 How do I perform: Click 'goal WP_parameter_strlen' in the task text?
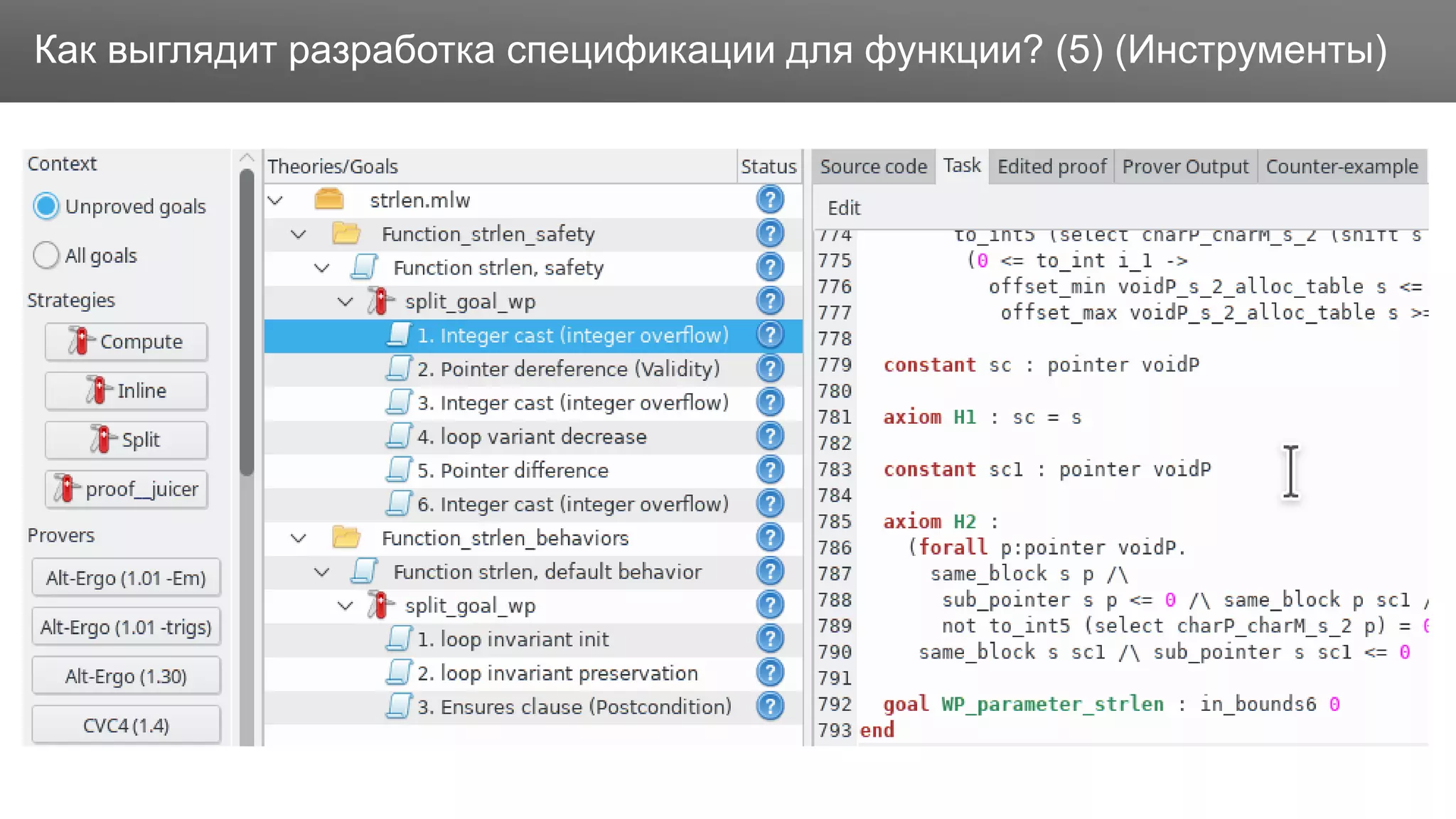tap(1024, 704)
